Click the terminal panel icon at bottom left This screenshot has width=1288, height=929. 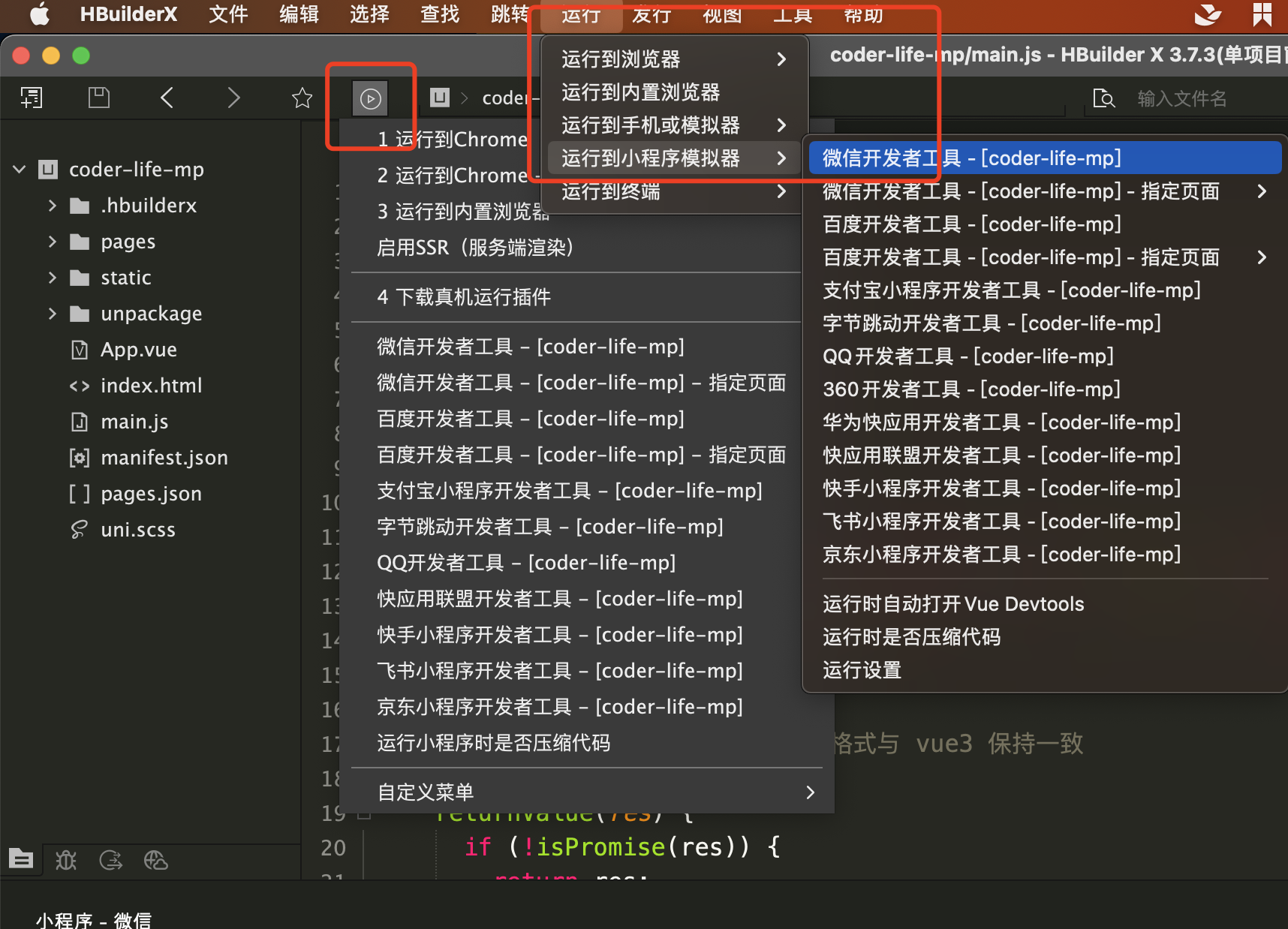21,858
